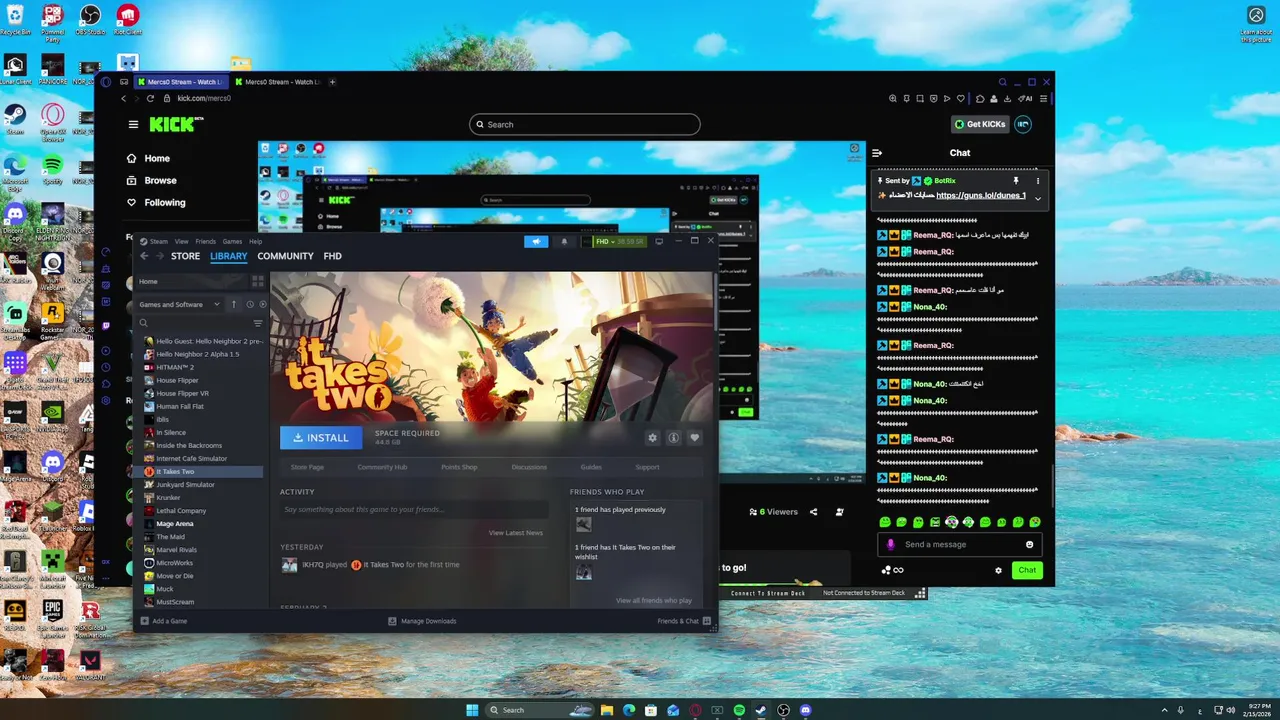This screenshot has height=720, width=1280.
Task: Select HITMAN 2 in Steam library list
Action: (x=175, y=367)
